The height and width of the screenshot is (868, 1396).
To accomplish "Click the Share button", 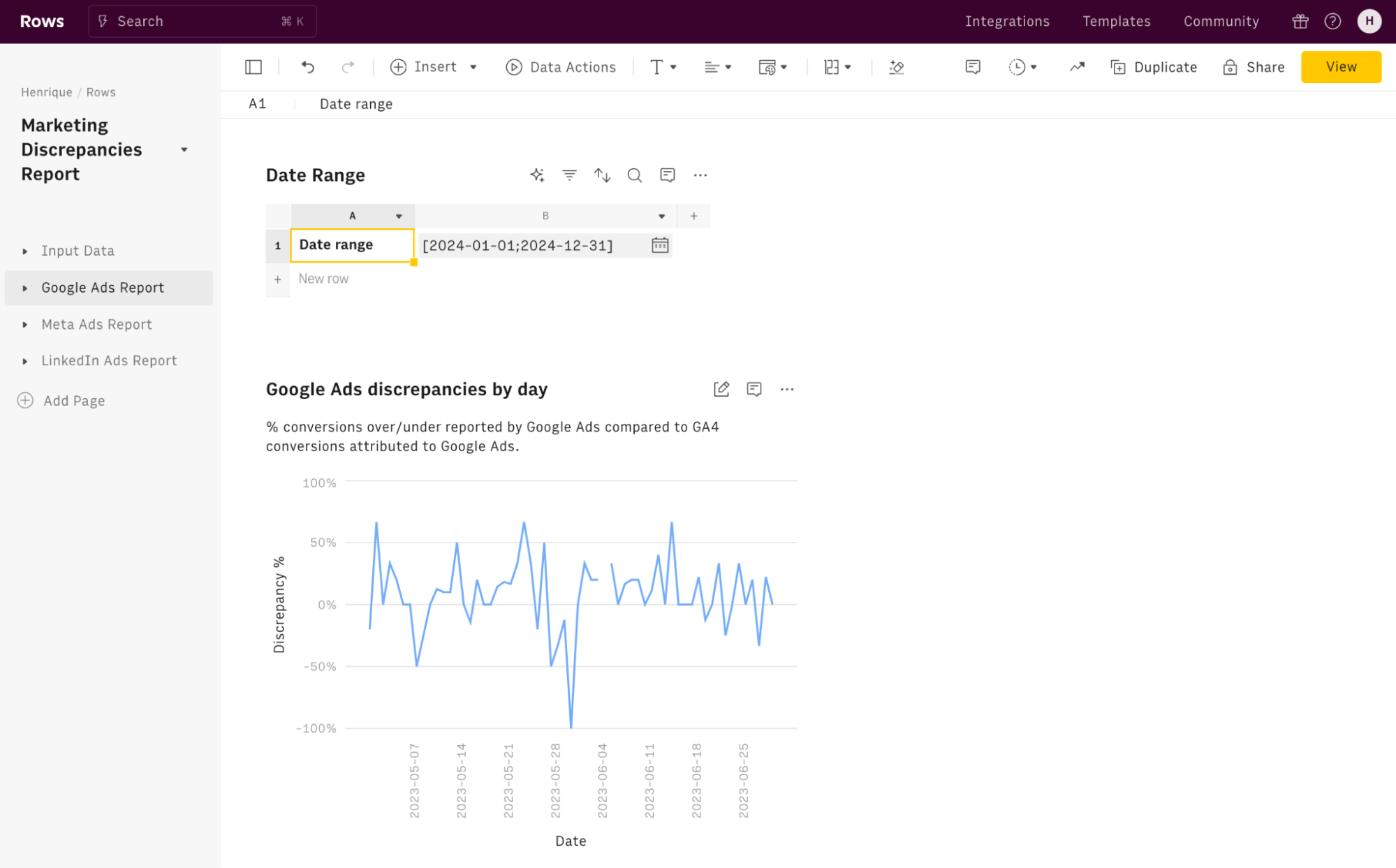I will (1254, 67).
